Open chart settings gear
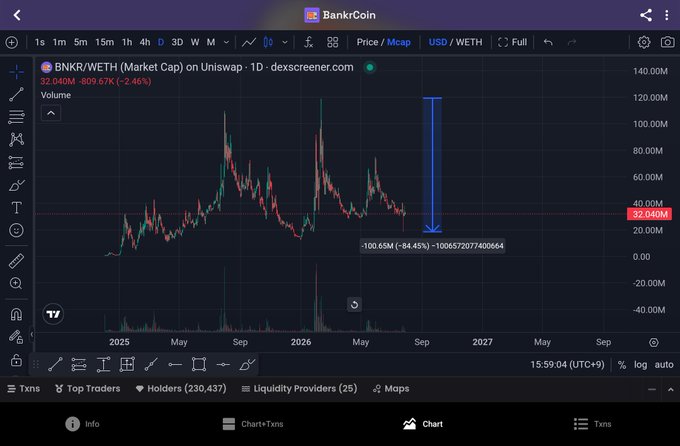The height and width of the screenshot is (446, 680). [x=644, y=42]
